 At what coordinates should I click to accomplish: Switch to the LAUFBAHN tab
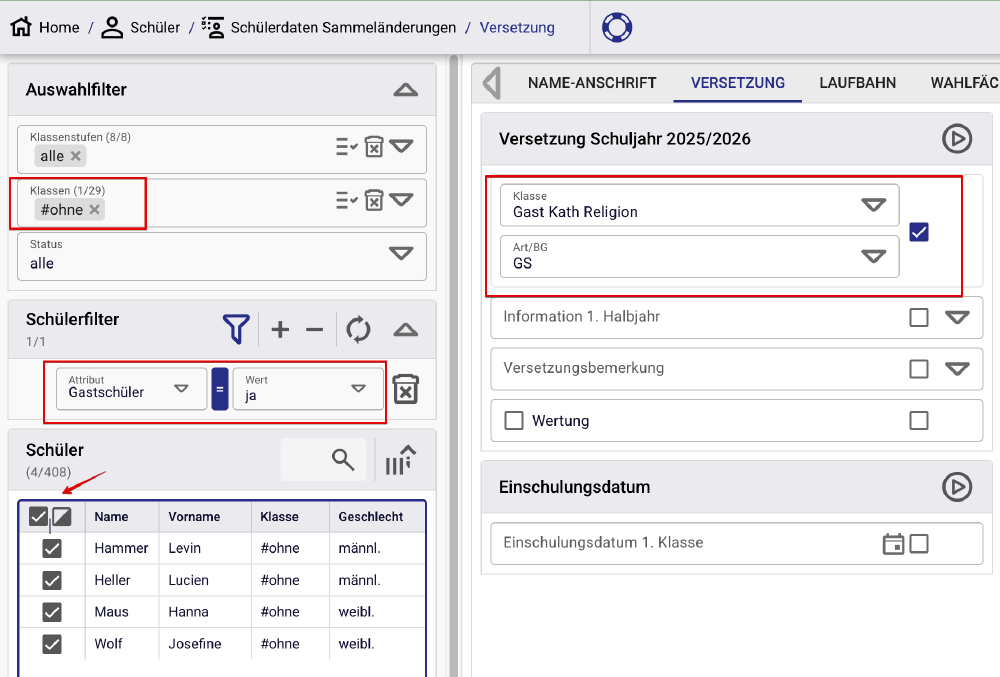pyautogui.click(x=857, y=83)
